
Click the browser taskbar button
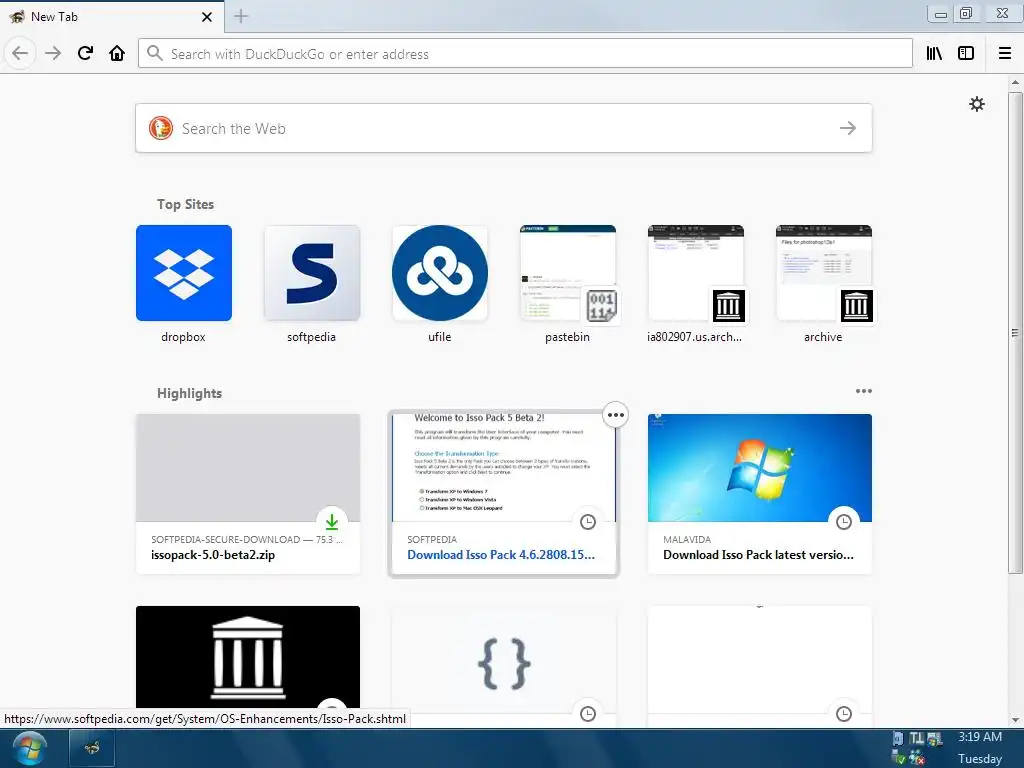92,748
